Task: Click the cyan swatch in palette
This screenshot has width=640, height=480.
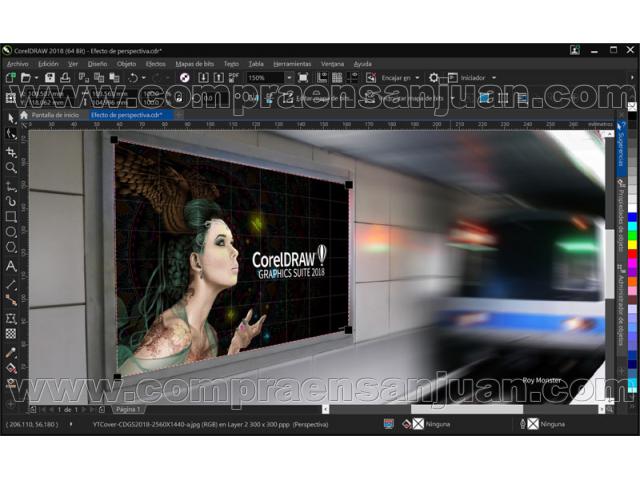Action: point(632,227)
